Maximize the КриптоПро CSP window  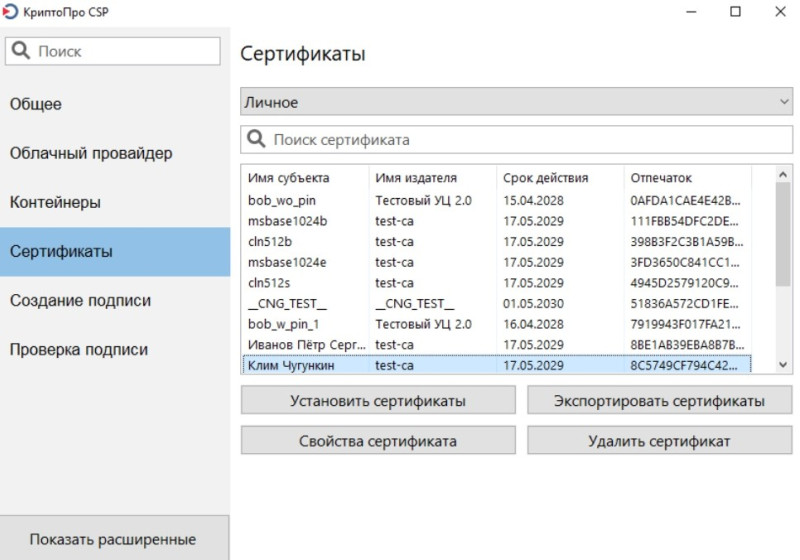click(x=735, y=11)
